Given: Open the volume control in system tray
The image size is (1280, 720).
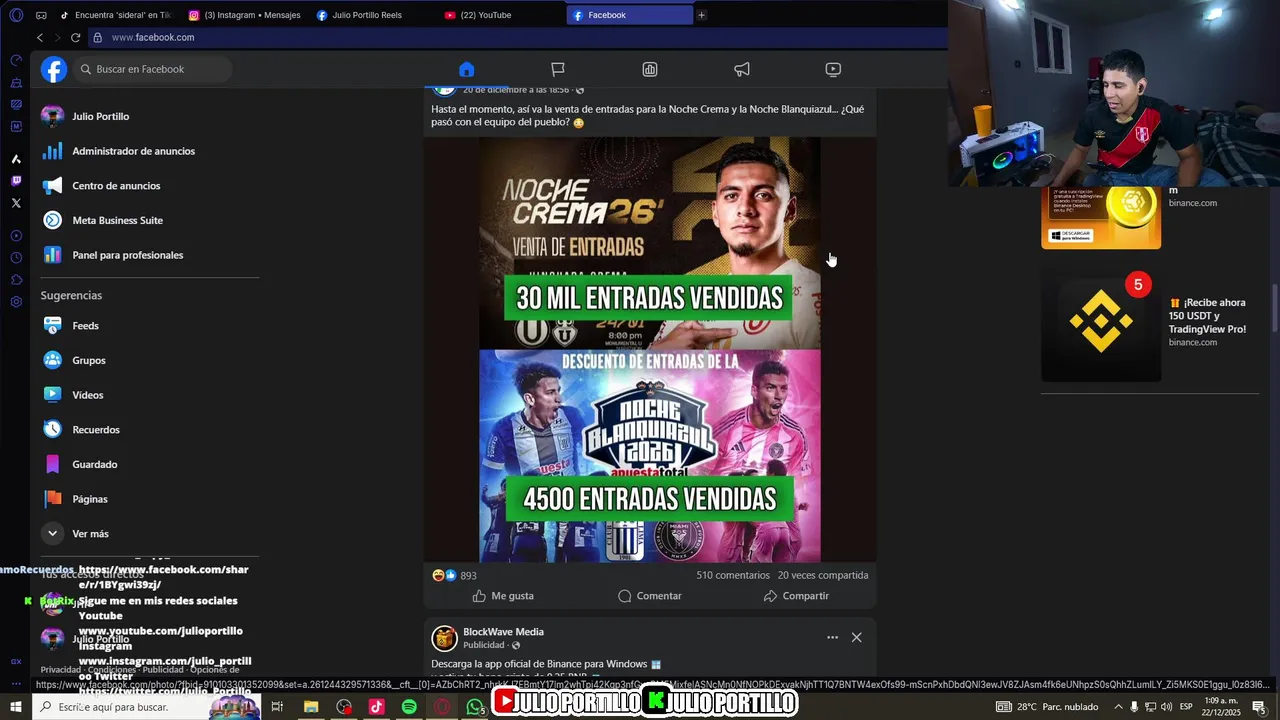Looking at the screenshot, I should coord(1167,707).
